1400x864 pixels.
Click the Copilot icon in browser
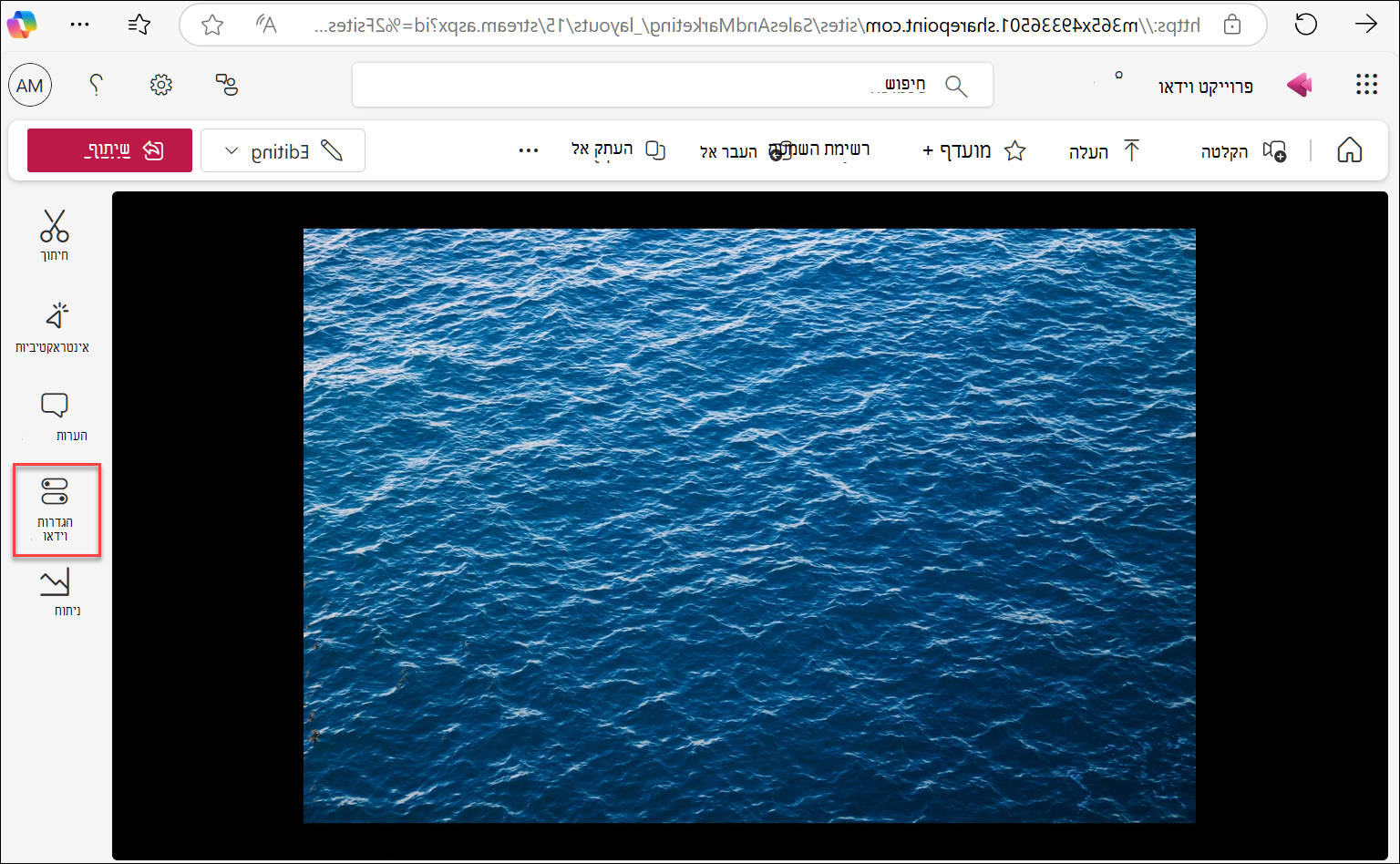21,25
